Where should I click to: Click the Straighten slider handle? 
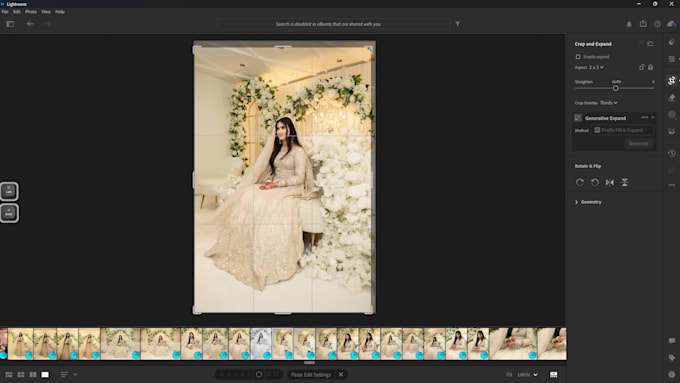pyautogui.click(x=615, y=88)
